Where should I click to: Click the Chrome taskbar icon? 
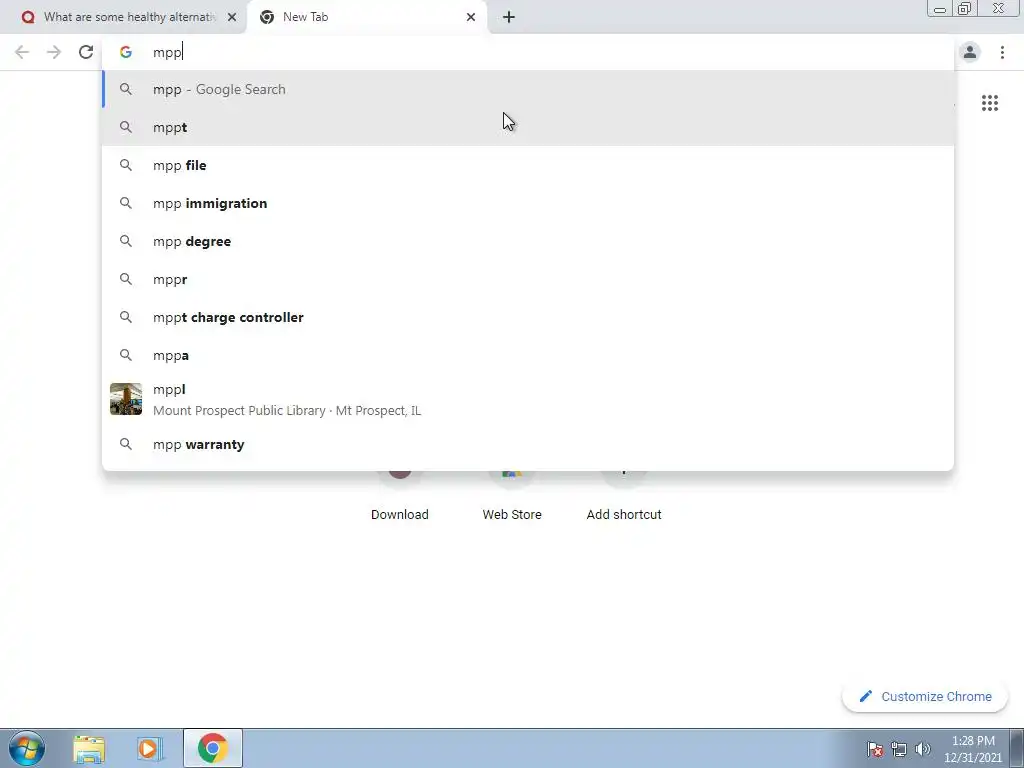point(213,748)
